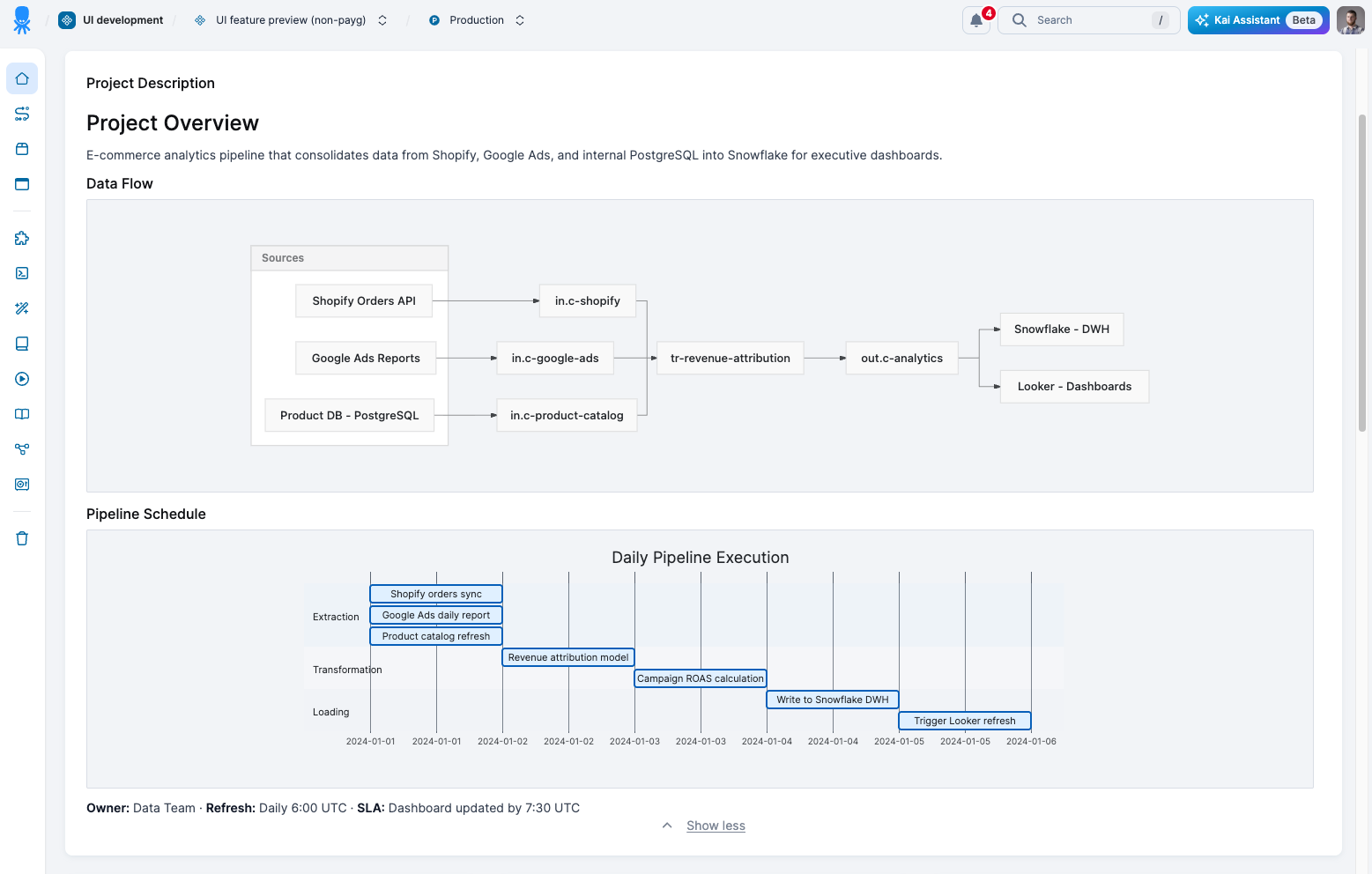Click the Write to Snowflake DWH bar
1372x874 pixels.
(x=833, y=700)
